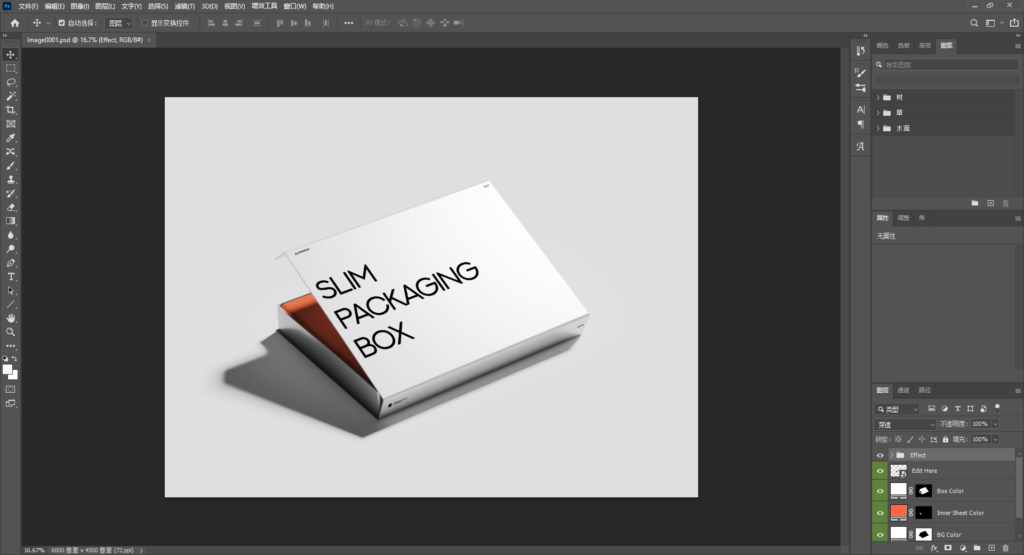Open more alignment options (three dots)

pos(349,23)
